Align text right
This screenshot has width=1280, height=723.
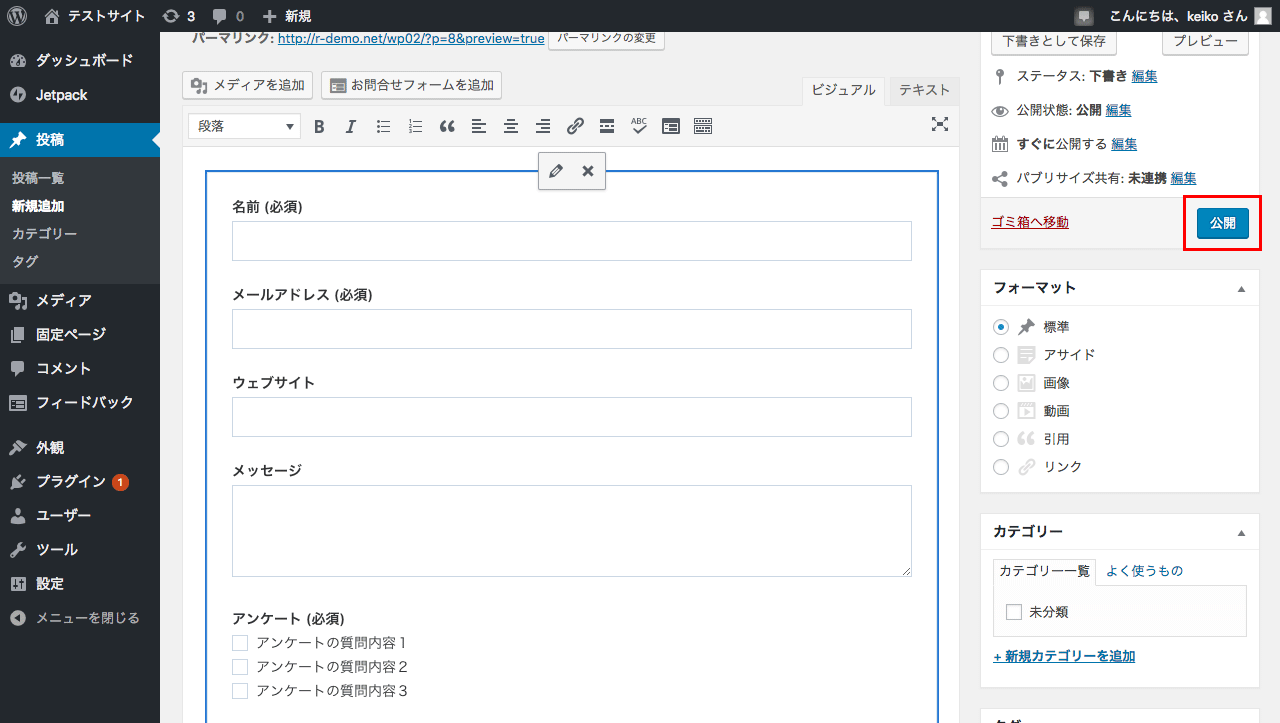tap(543, 126)
